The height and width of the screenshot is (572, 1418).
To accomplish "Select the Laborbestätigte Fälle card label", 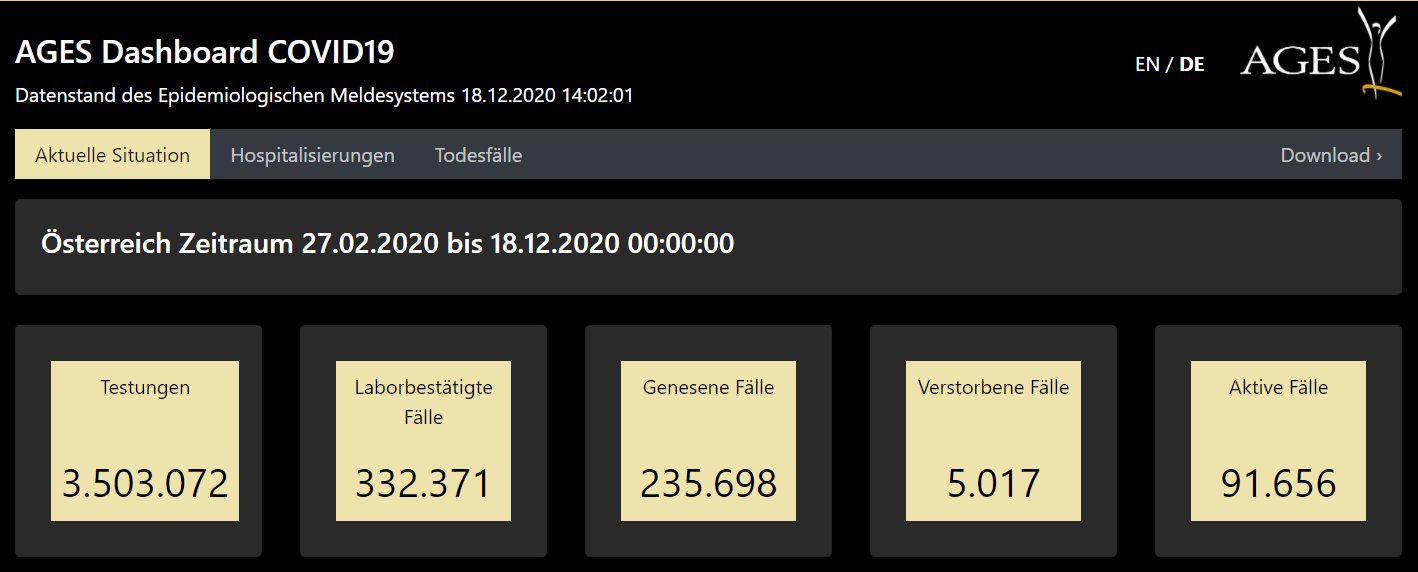I will pos(423,402).
